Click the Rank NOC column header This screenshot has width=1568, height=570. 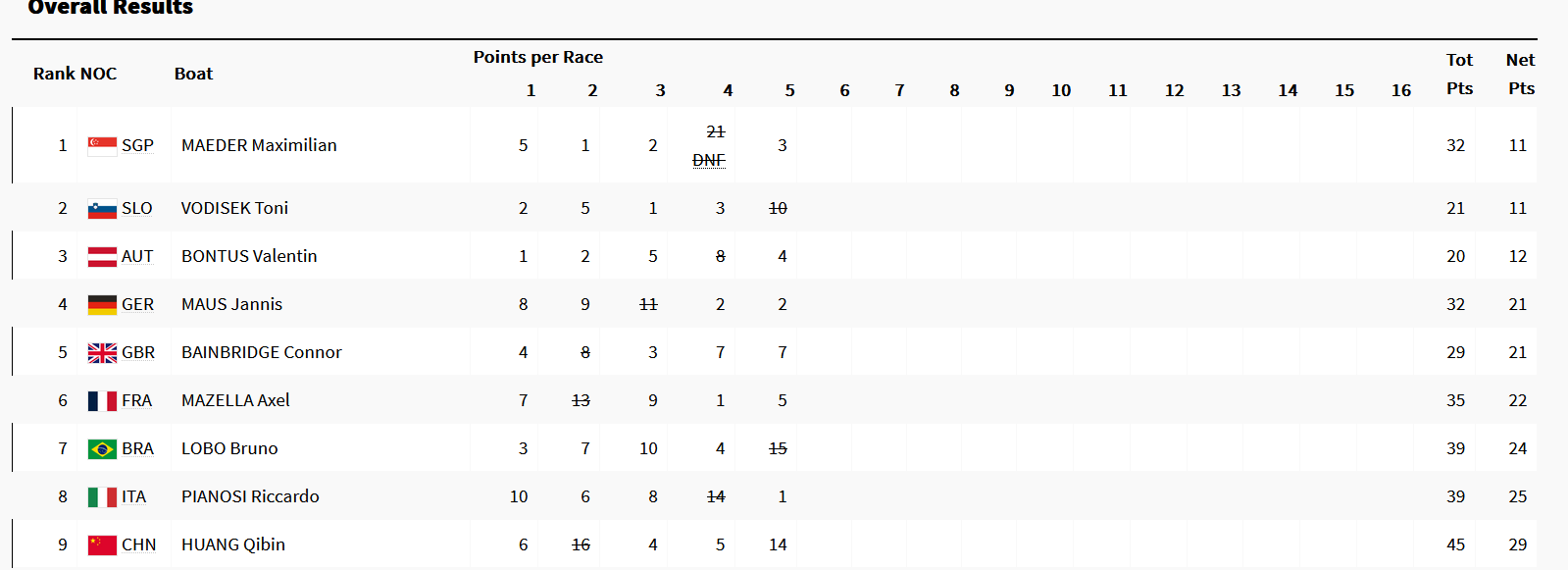[75, 74]
